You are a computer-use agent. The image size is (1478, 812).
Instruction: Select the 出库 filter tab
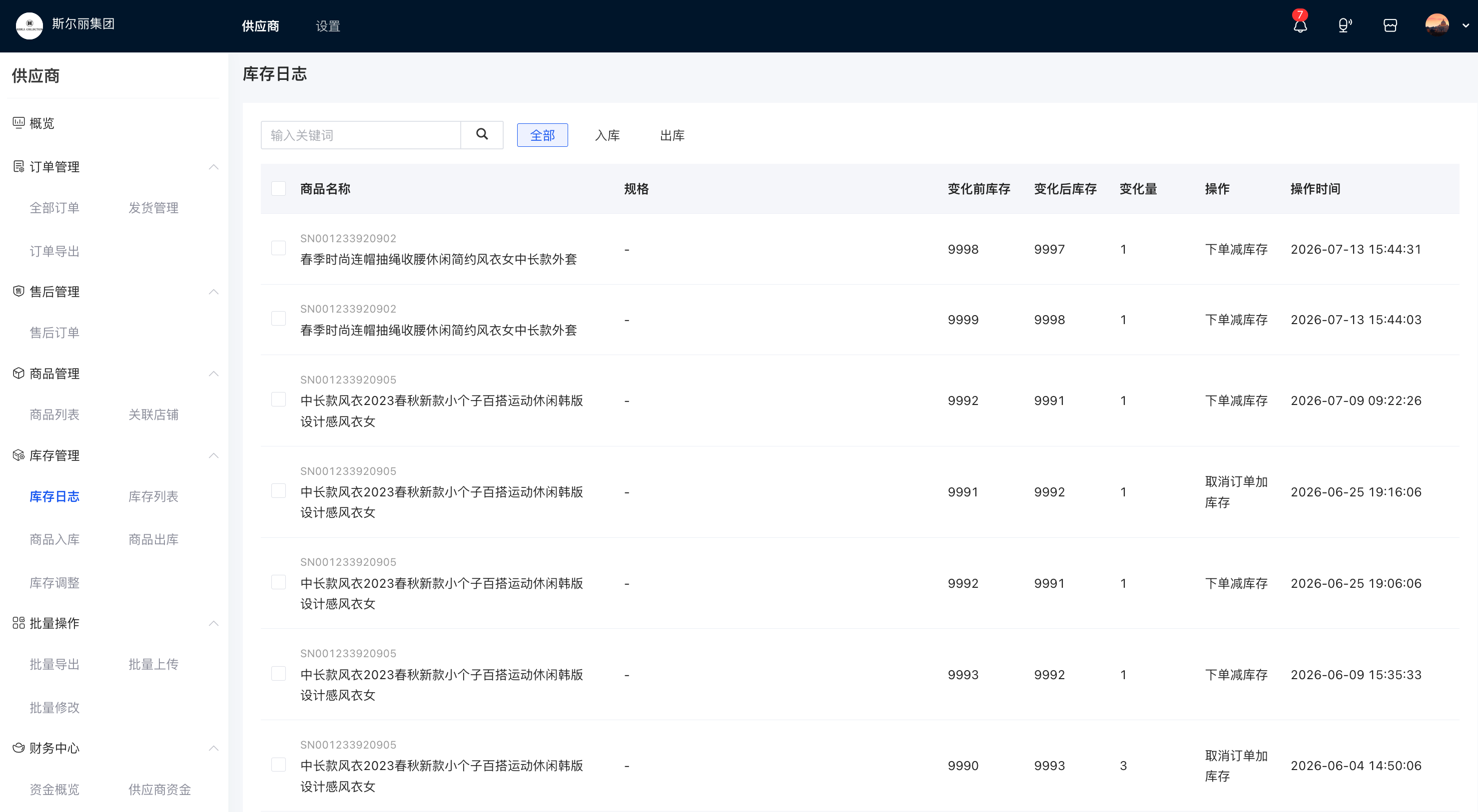click(x=672, y=135)
